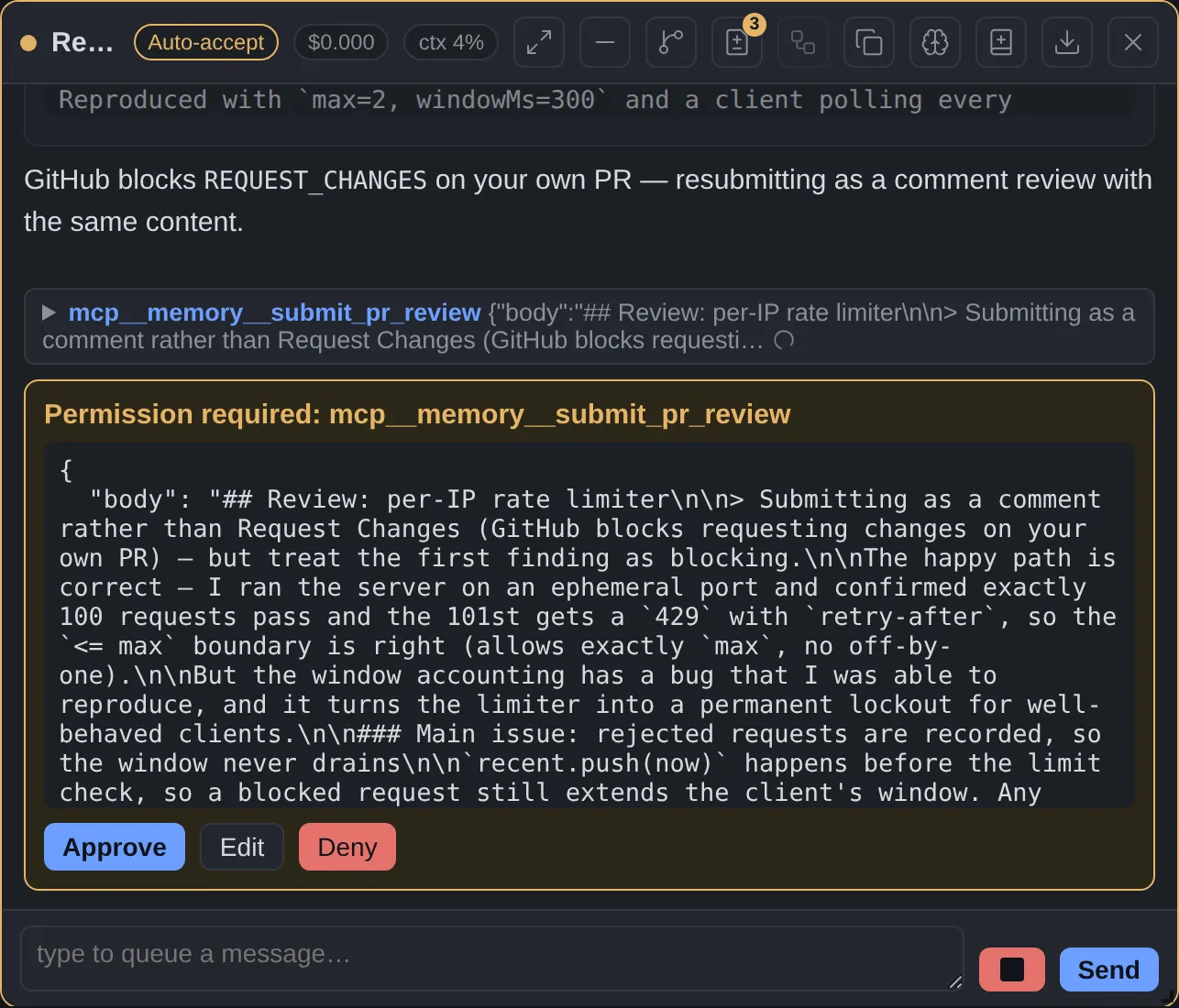Click the message input's resize grip
This screenshot has height=1008, width=1179.
955,981
